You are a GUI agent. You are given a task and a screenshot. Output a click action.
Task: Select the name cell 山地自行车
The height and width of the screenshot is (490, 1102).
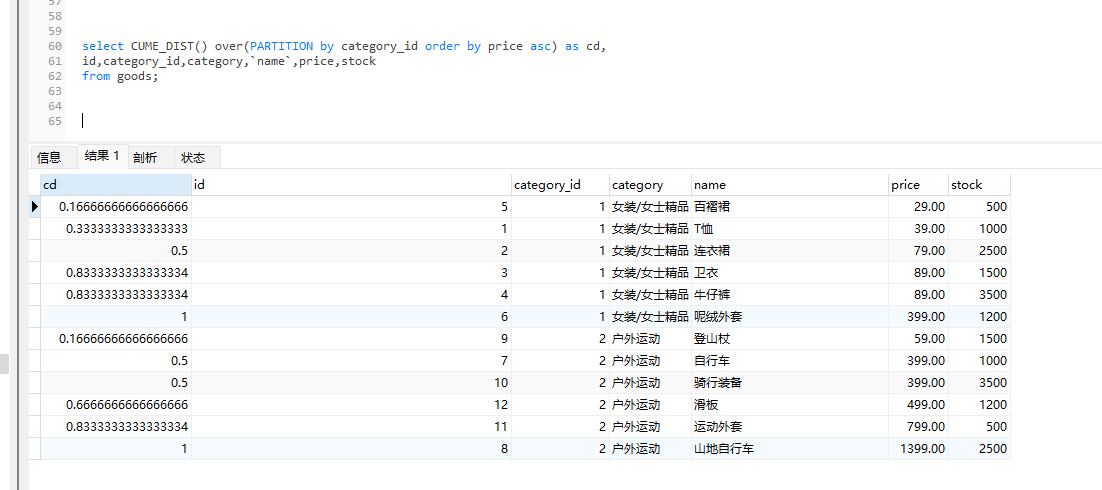[x=789, y=449]
